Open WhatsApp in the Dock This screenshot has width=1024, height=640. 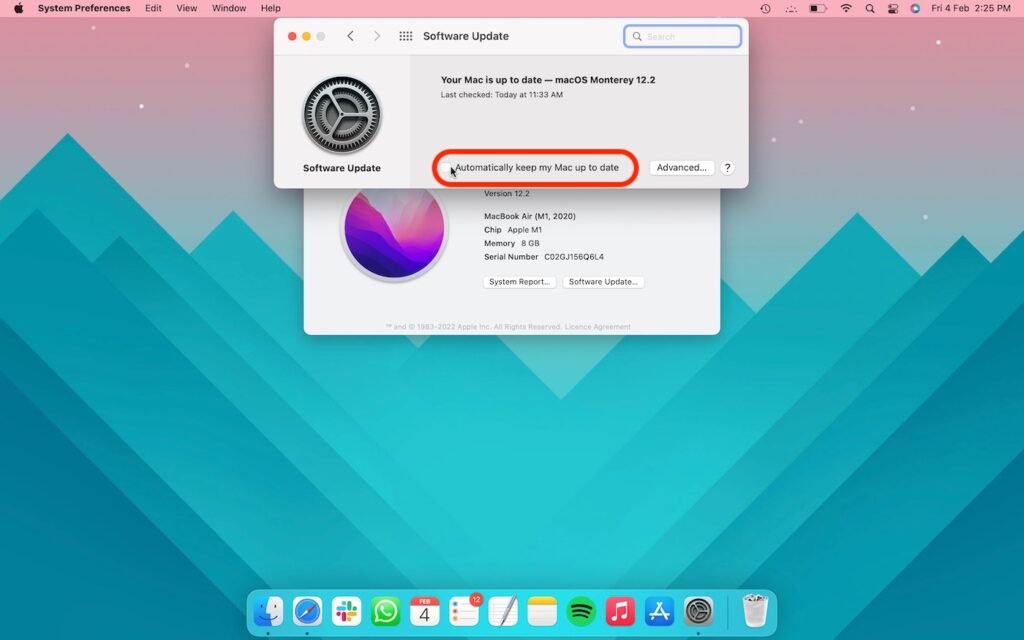coord(385,611)
